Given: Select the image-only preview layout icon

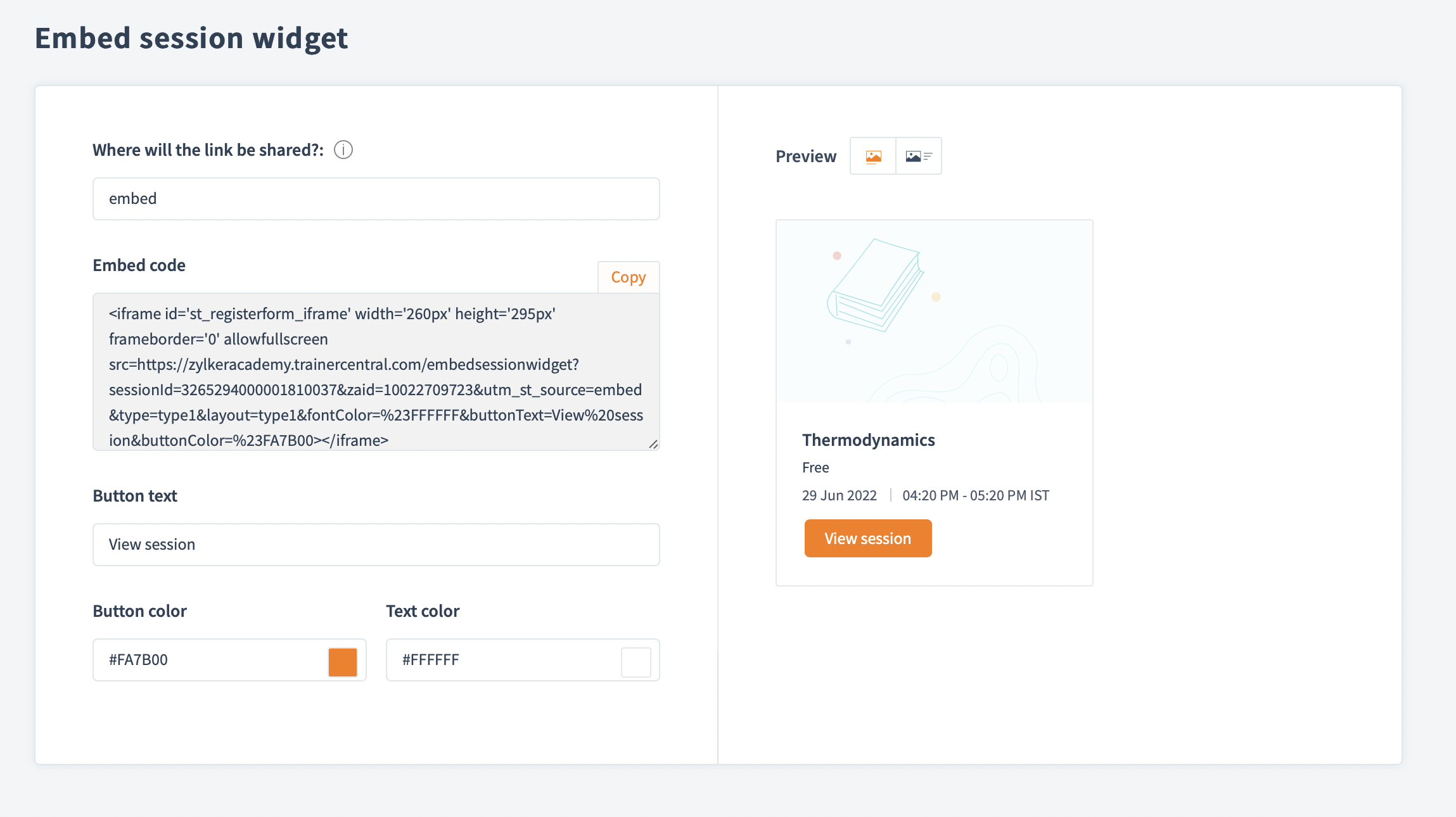Looking at the screenshot, I should coord(873,156).
